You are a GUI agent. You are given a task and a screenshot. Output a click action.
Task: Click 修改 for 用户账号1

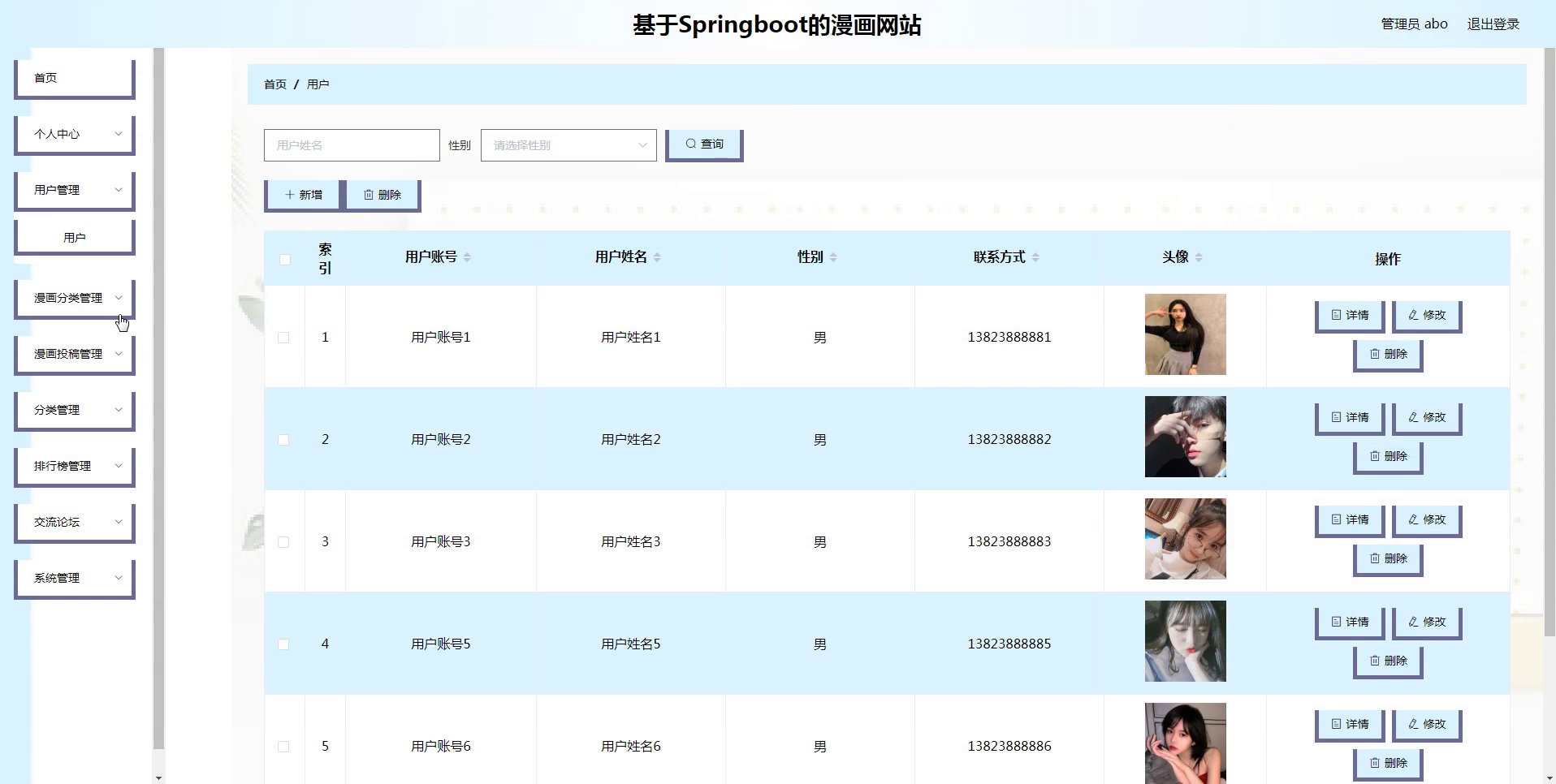click(1427, 317)
